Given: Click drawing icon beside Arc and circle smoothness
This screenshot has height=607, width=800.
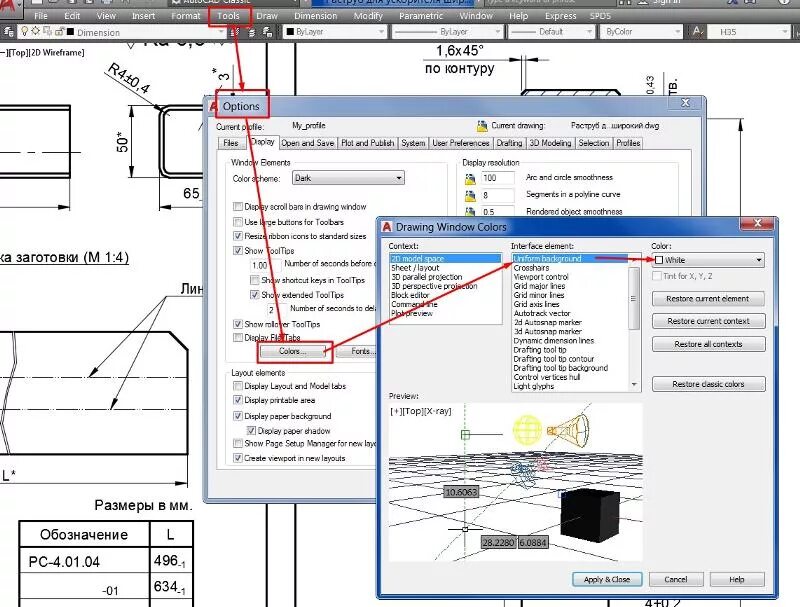Looking at the screenshot, I should pyautogui.click(x=470, y=179).
